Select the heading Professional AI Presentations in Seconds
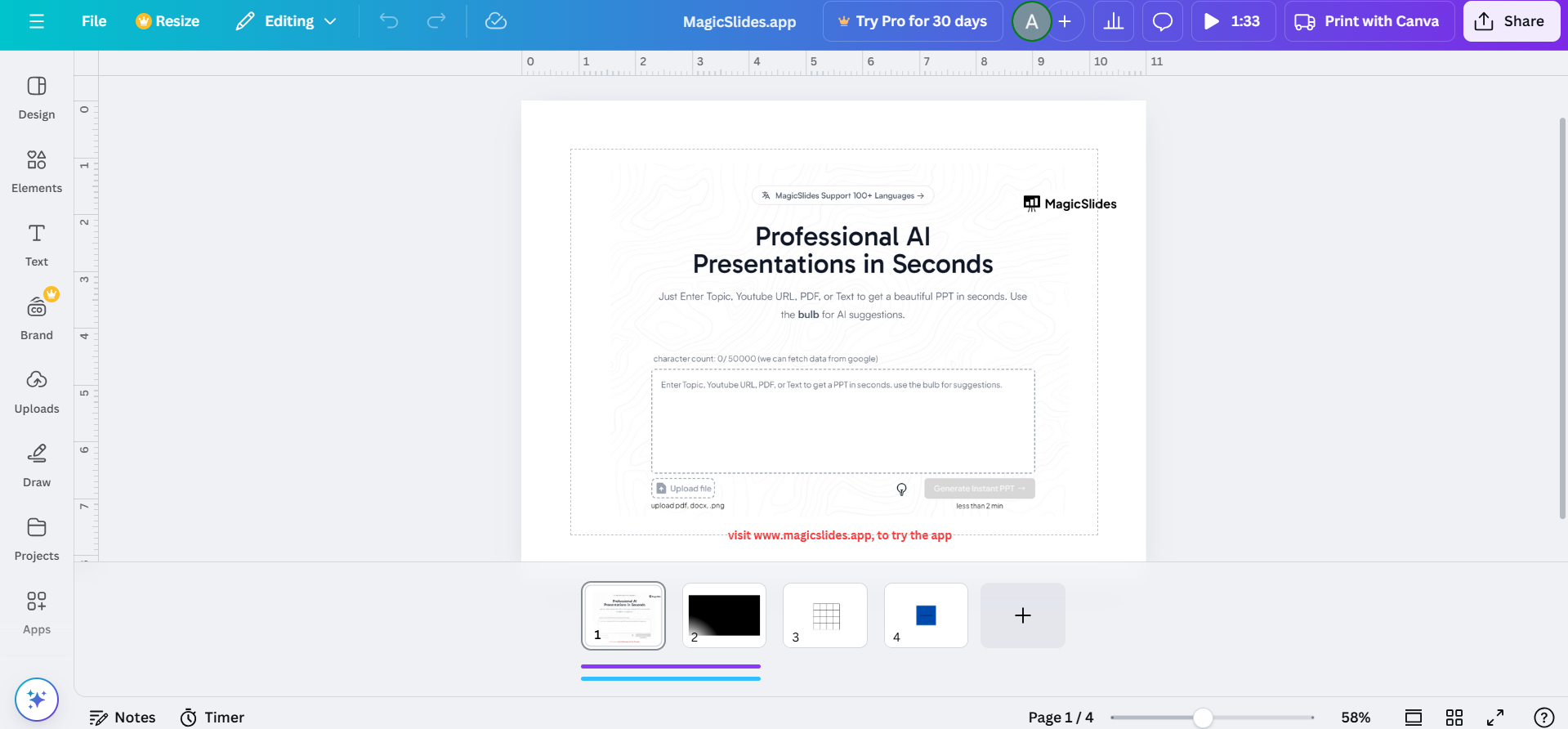 (x=842, y=250)
